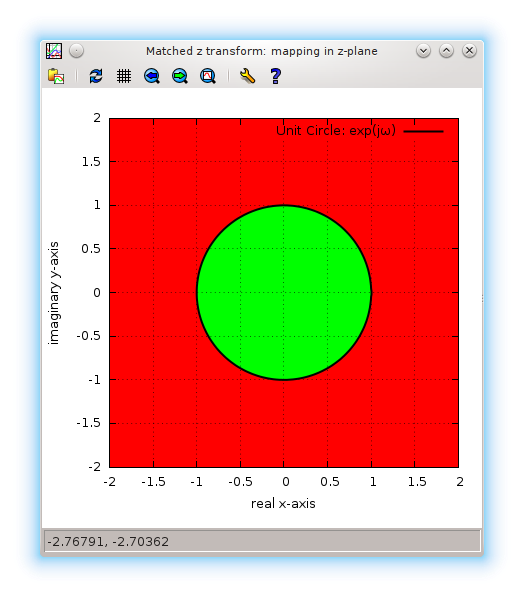Viewport: 524px width, 597px height.
Task: Click inside the green unit circle region
Action: point(284,292)
